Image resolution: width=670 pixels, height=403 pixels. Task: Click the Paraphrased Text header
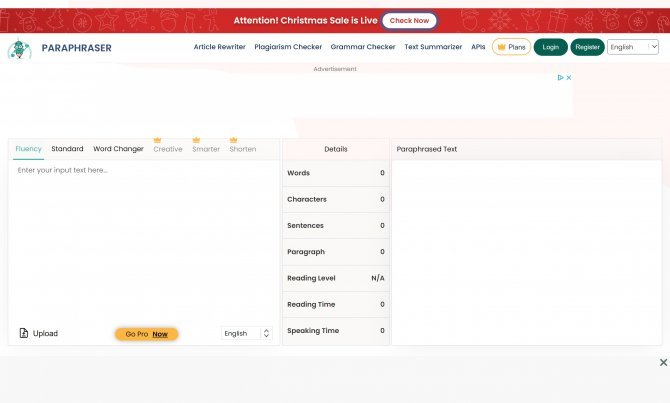(426, 149)
